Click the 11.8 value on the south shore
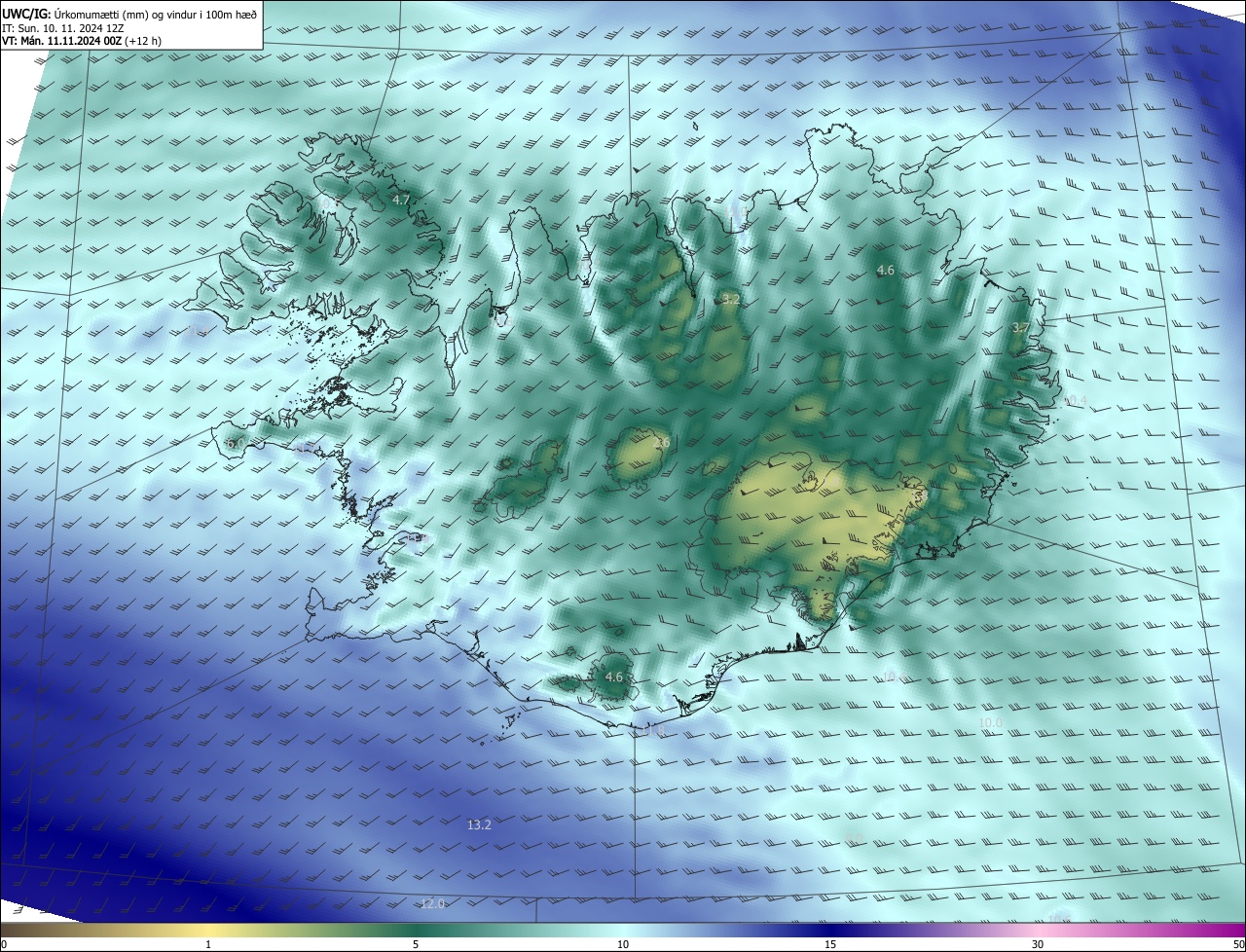 [x=653, y=729]
